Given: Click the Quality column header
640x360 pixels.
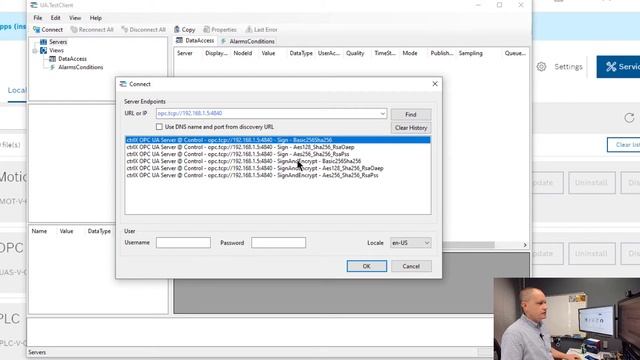Looking at the screenshot, I should (x=355, y=53).
